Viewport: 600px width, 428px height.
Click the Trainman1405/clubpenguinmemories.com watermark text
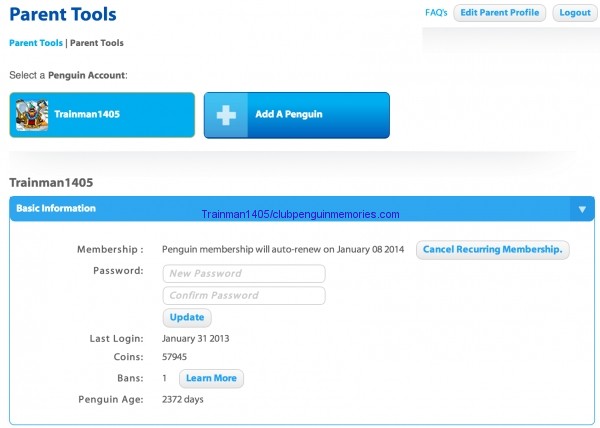click(x=300, y=214)
